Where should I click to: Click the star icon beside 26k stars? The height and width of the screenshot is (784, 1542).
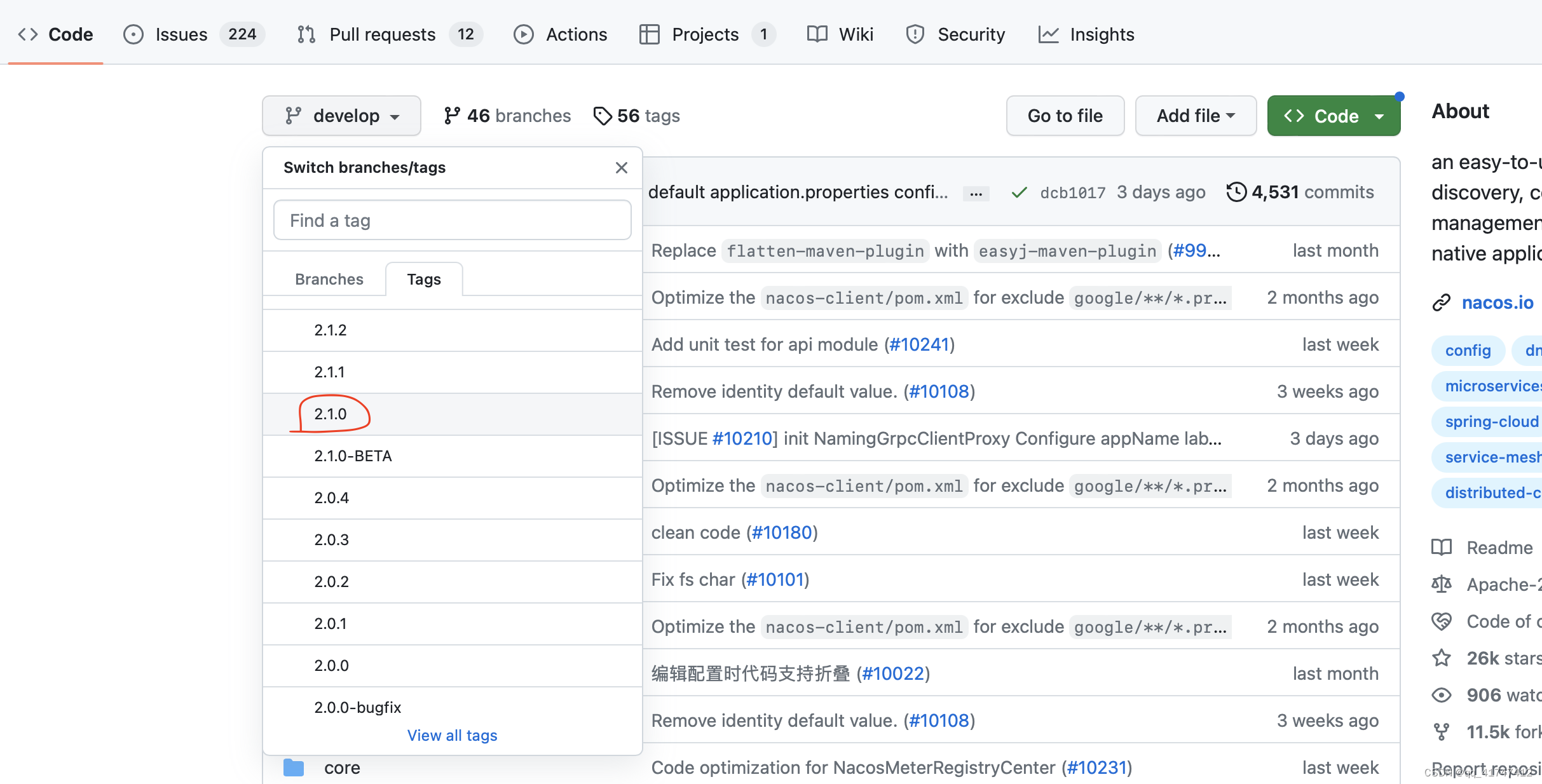point(1442,658)
